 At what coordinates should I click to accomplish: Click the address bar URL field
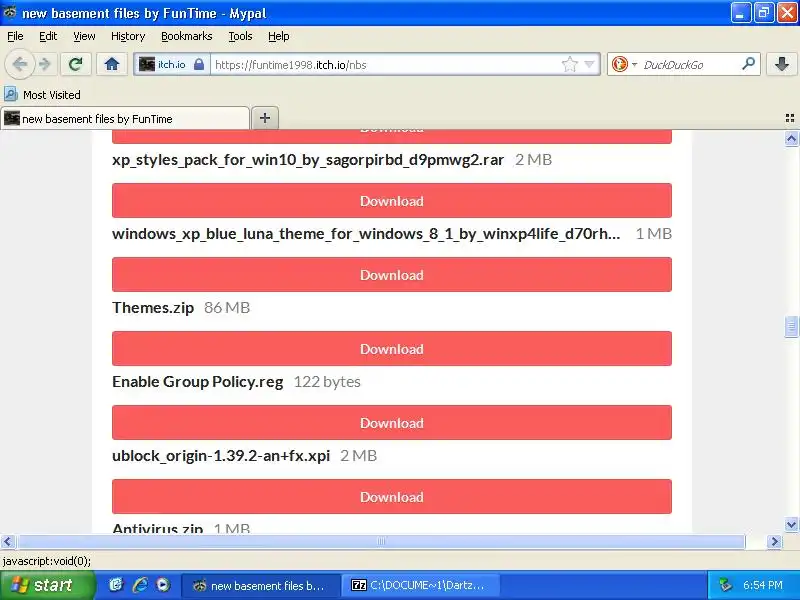coord(385,65)
